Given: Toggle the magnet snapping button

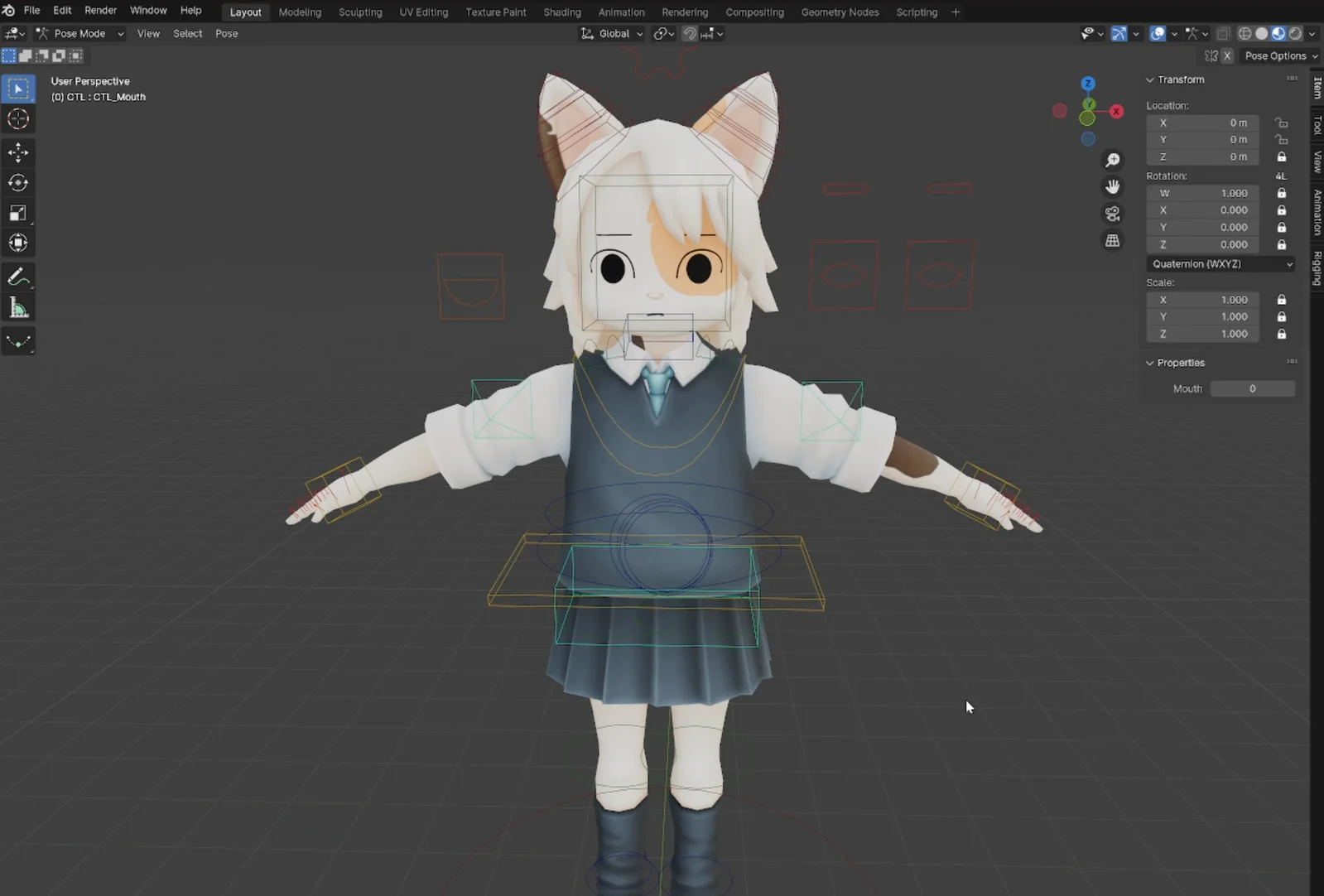Looking at the screenshot, I should coord(690,33).
